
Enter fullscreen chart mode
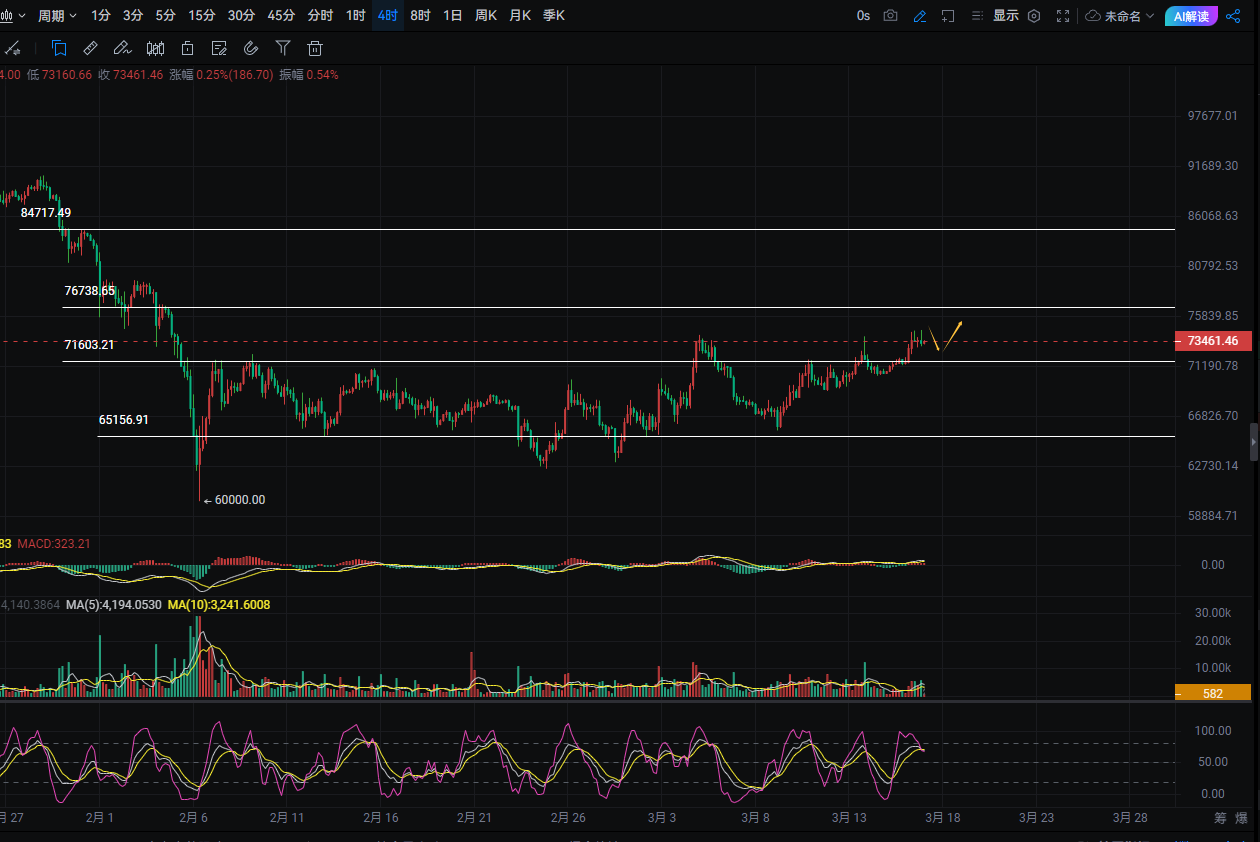pos(1063,16)
